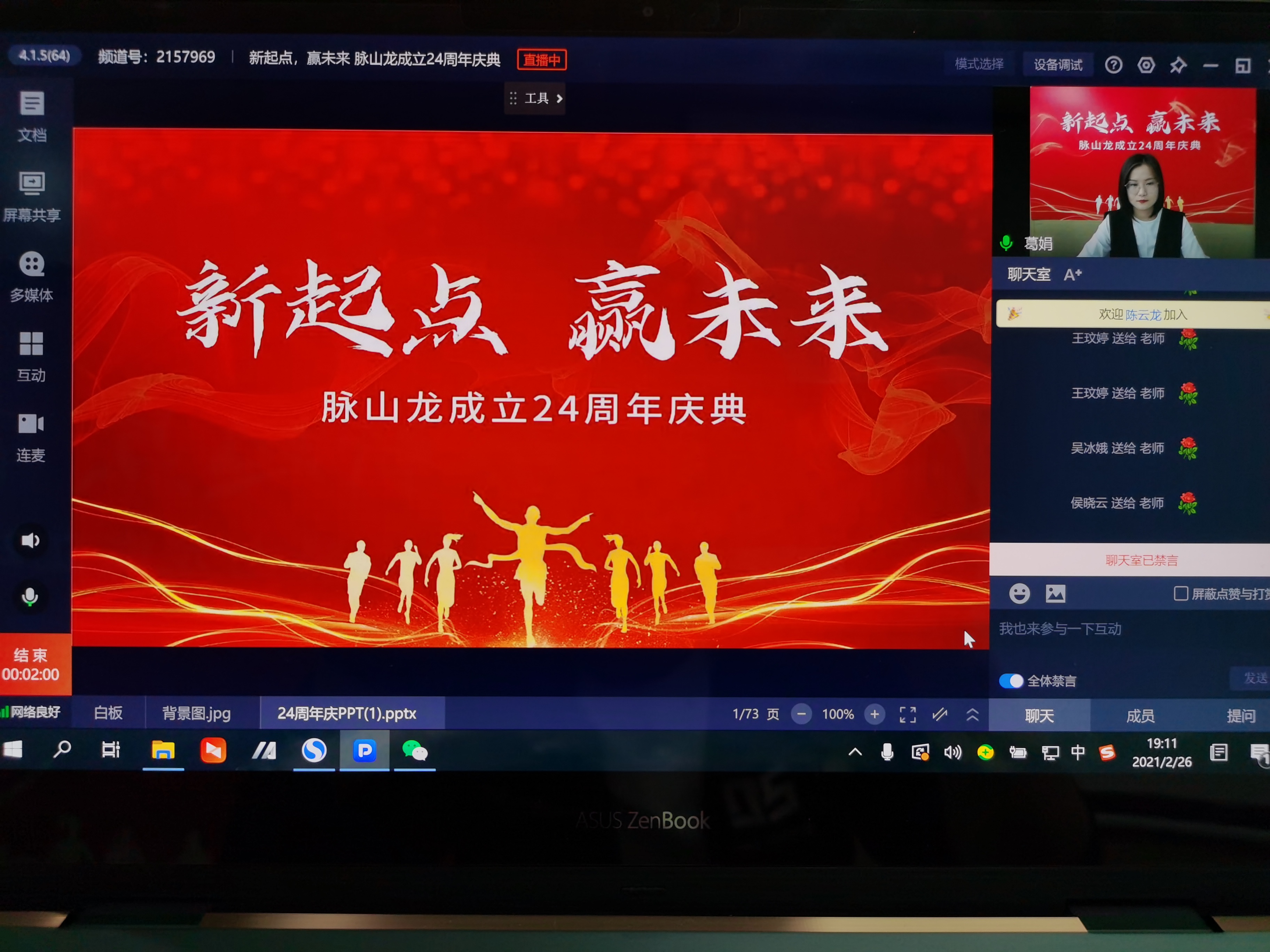Collapse the bottom bar with double chevron

[x=972, y=714]
